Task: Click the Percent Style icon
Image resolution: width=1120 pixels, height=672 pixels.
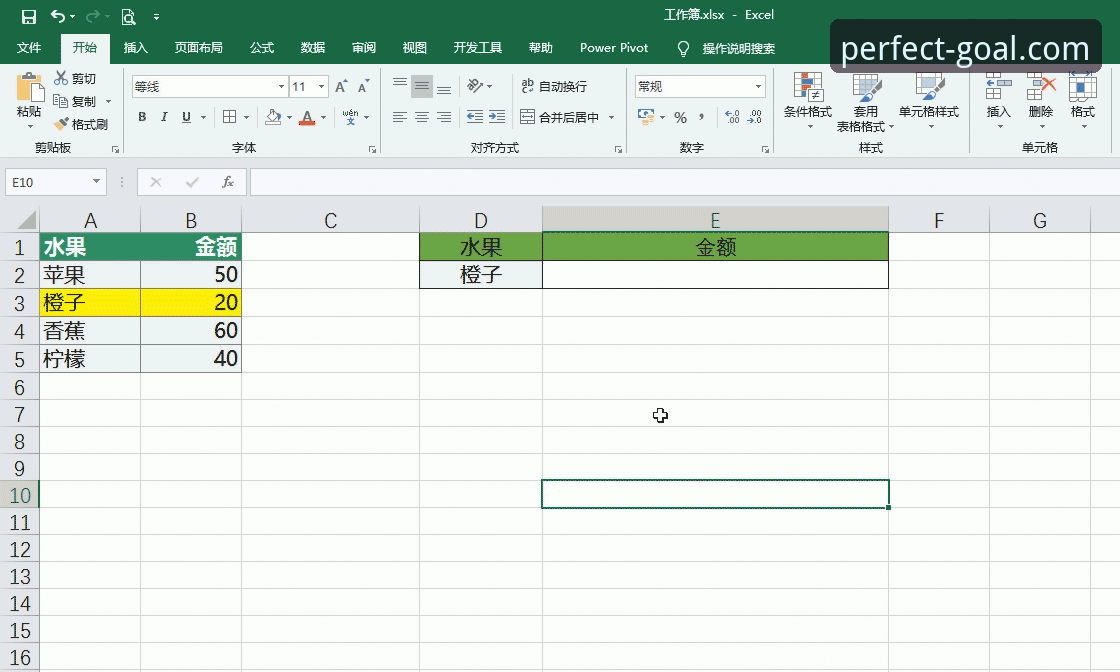Action: coord(681,117)
